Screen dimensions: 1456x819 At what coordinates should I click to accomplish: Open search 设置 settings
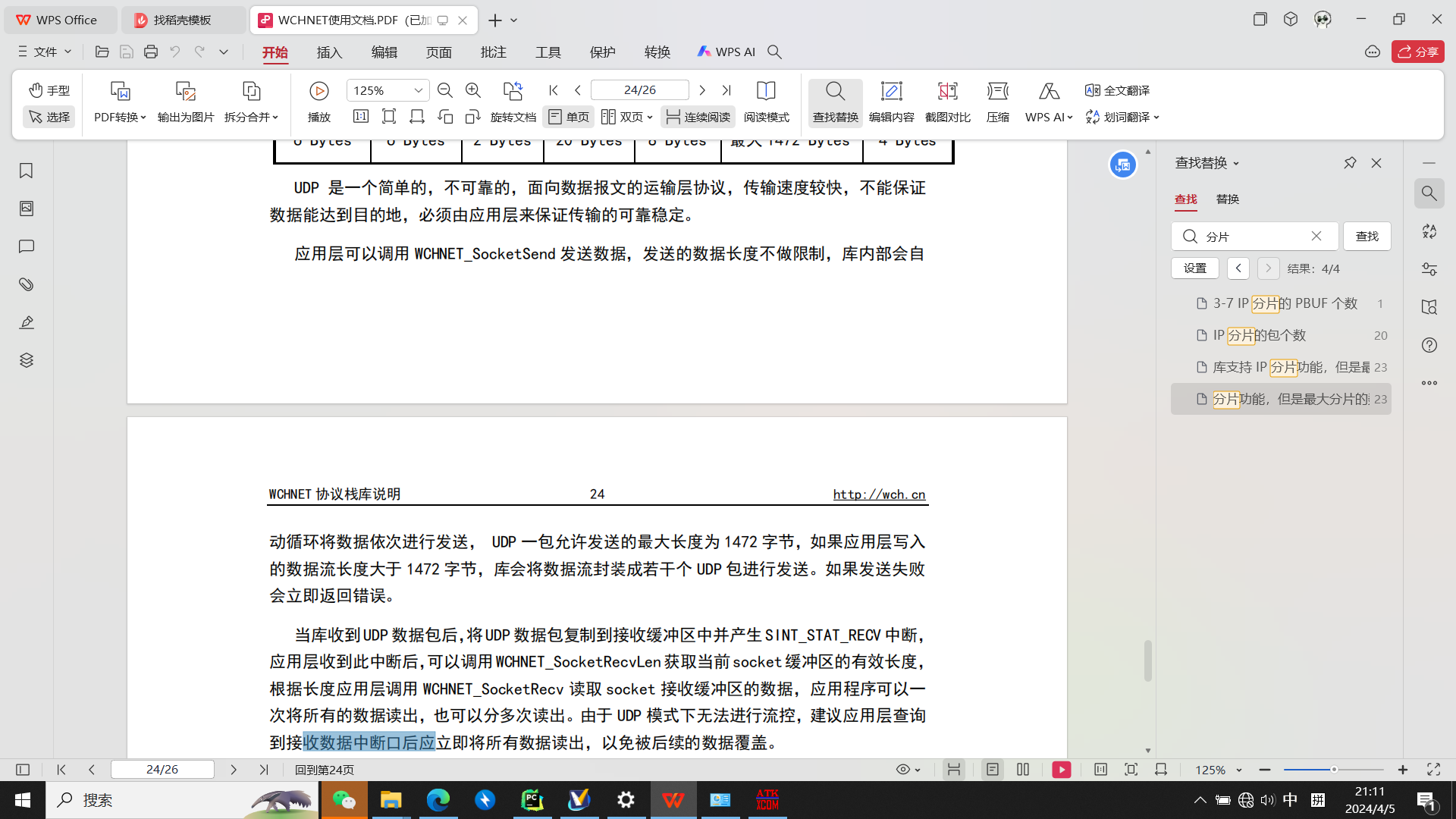click(1195, 268)
